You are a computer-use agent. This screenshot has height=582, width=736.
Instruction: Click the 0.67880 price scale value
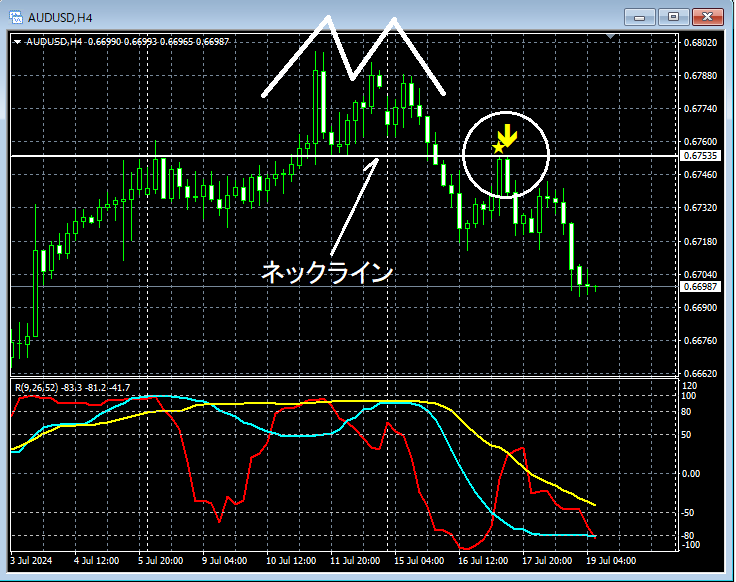pos(700,76)
